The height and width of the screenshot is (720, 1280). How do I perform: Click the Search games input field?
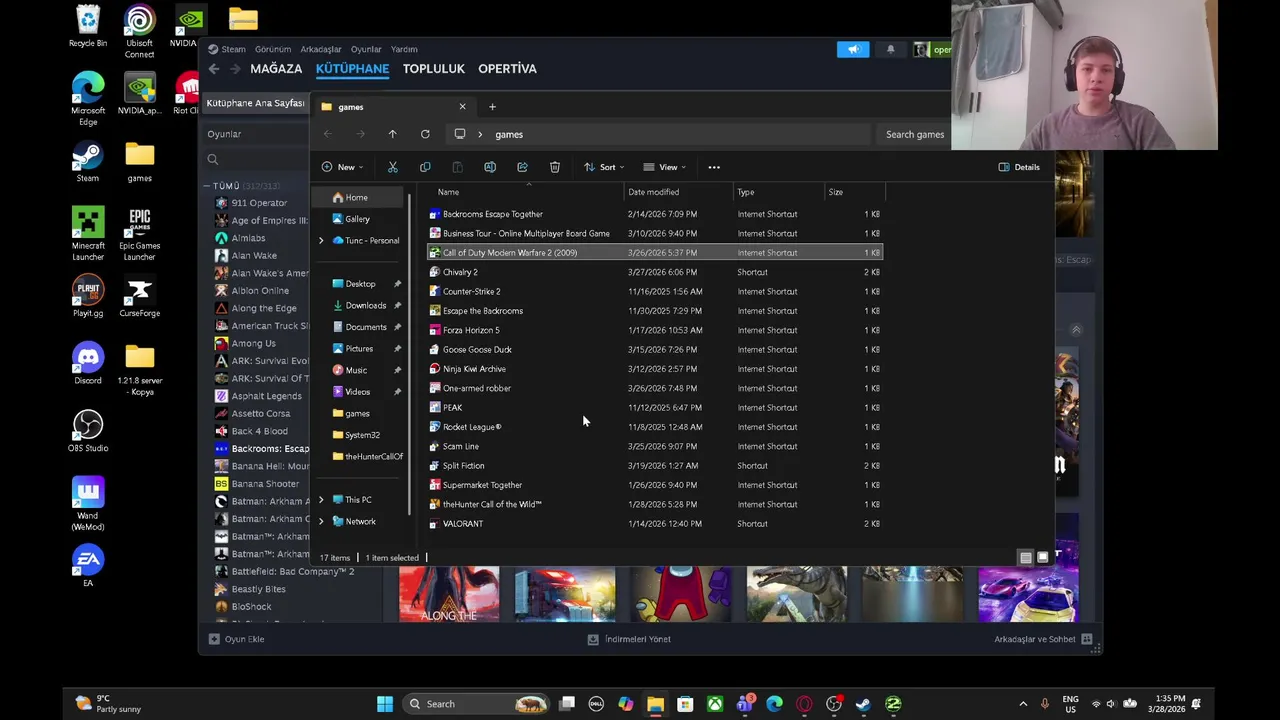pos(915,134)
